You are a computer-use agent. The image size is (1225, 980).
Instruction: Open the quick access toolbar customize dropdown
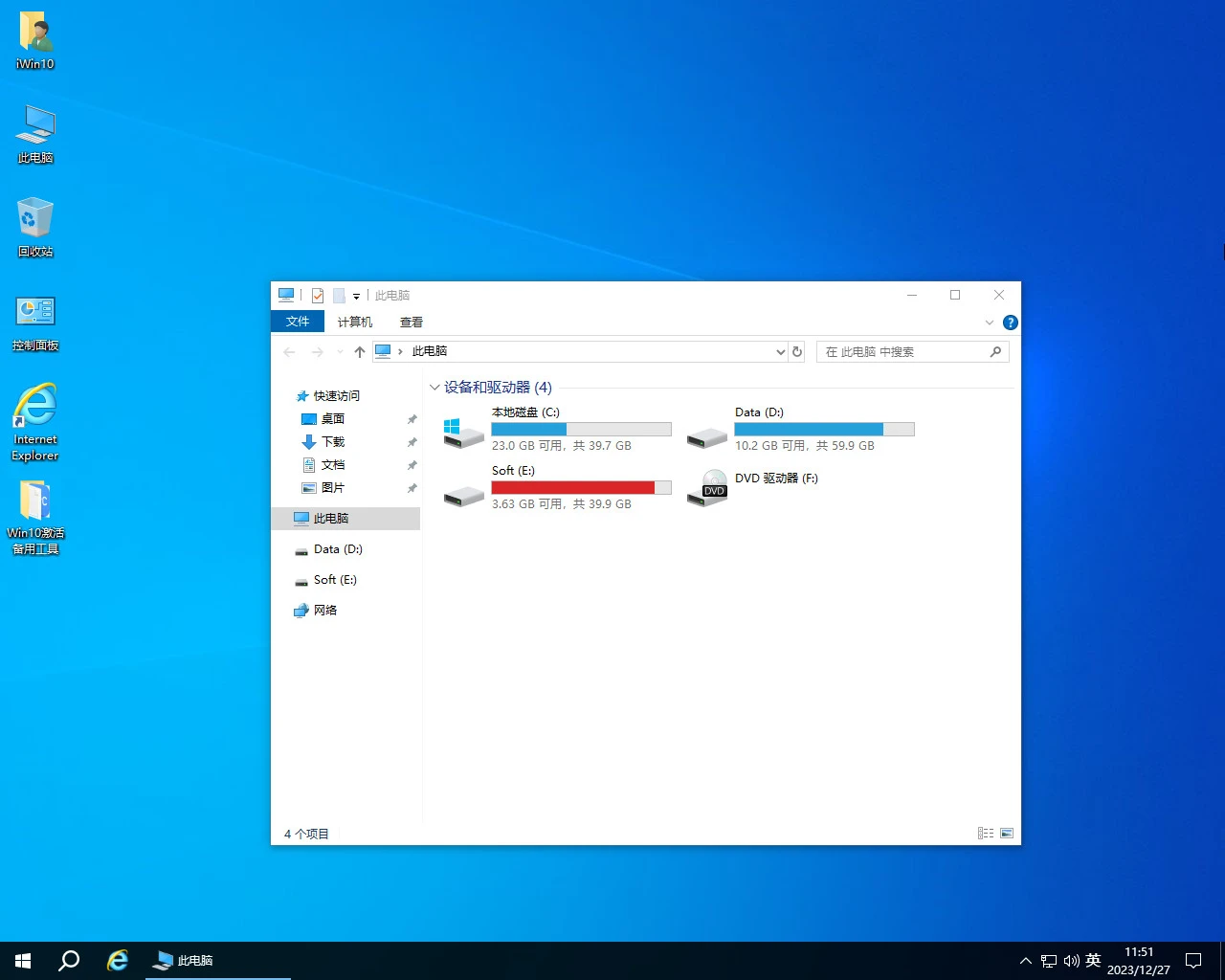coord(356,297)
